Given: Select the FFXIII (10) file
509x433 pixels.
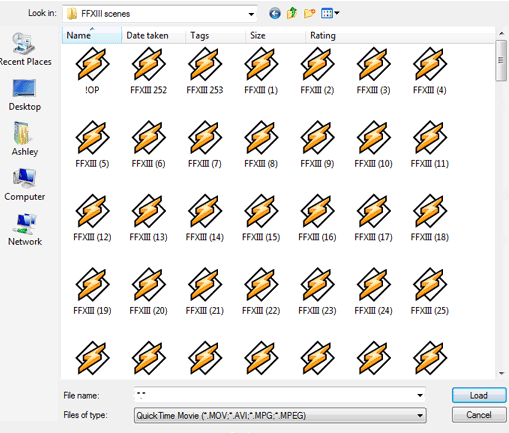Looking at the screenshot, I should pyautogui.click(x=373, y=145).
